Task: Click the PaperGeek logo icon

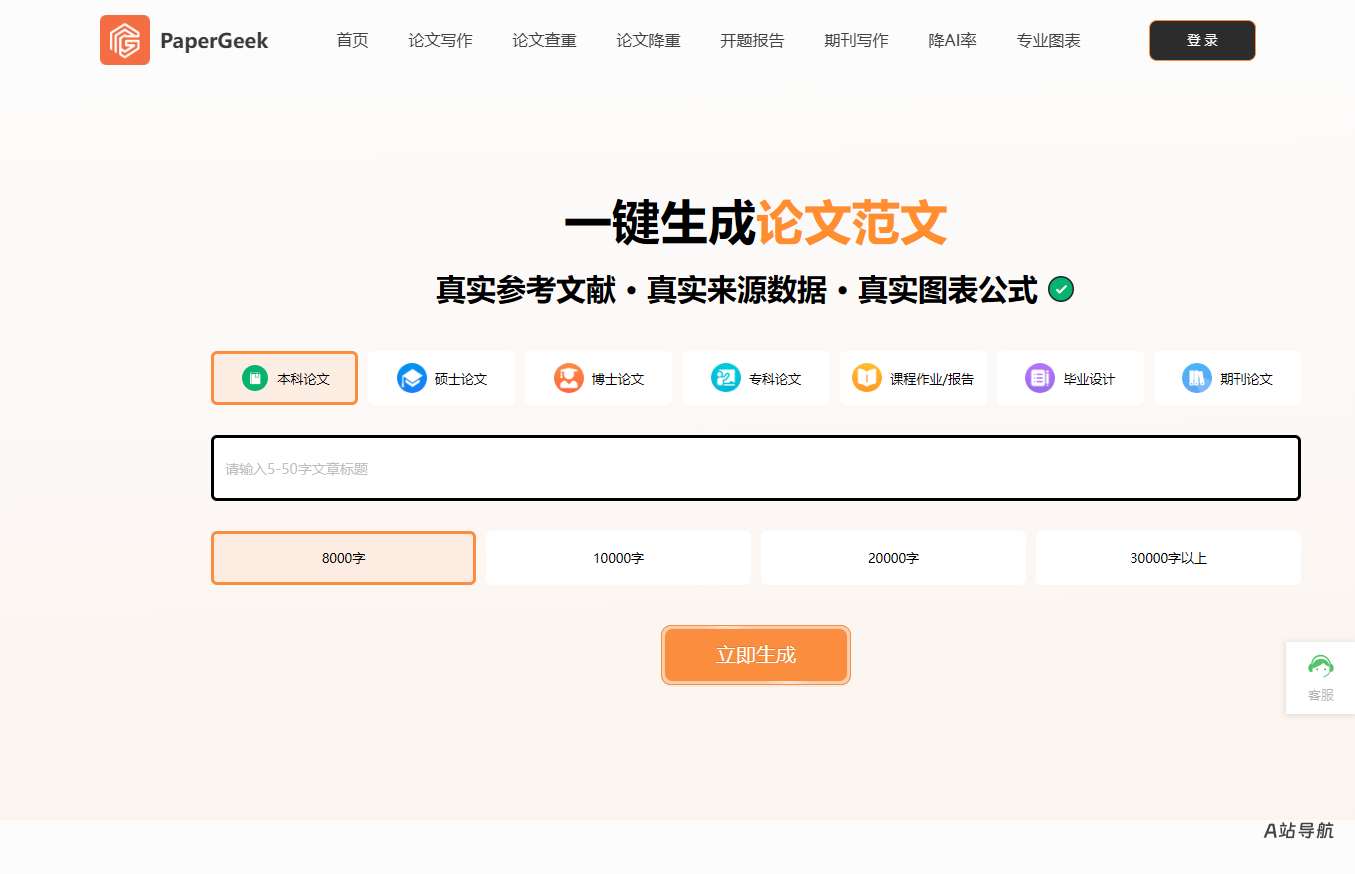Action: tap(125, 40)
